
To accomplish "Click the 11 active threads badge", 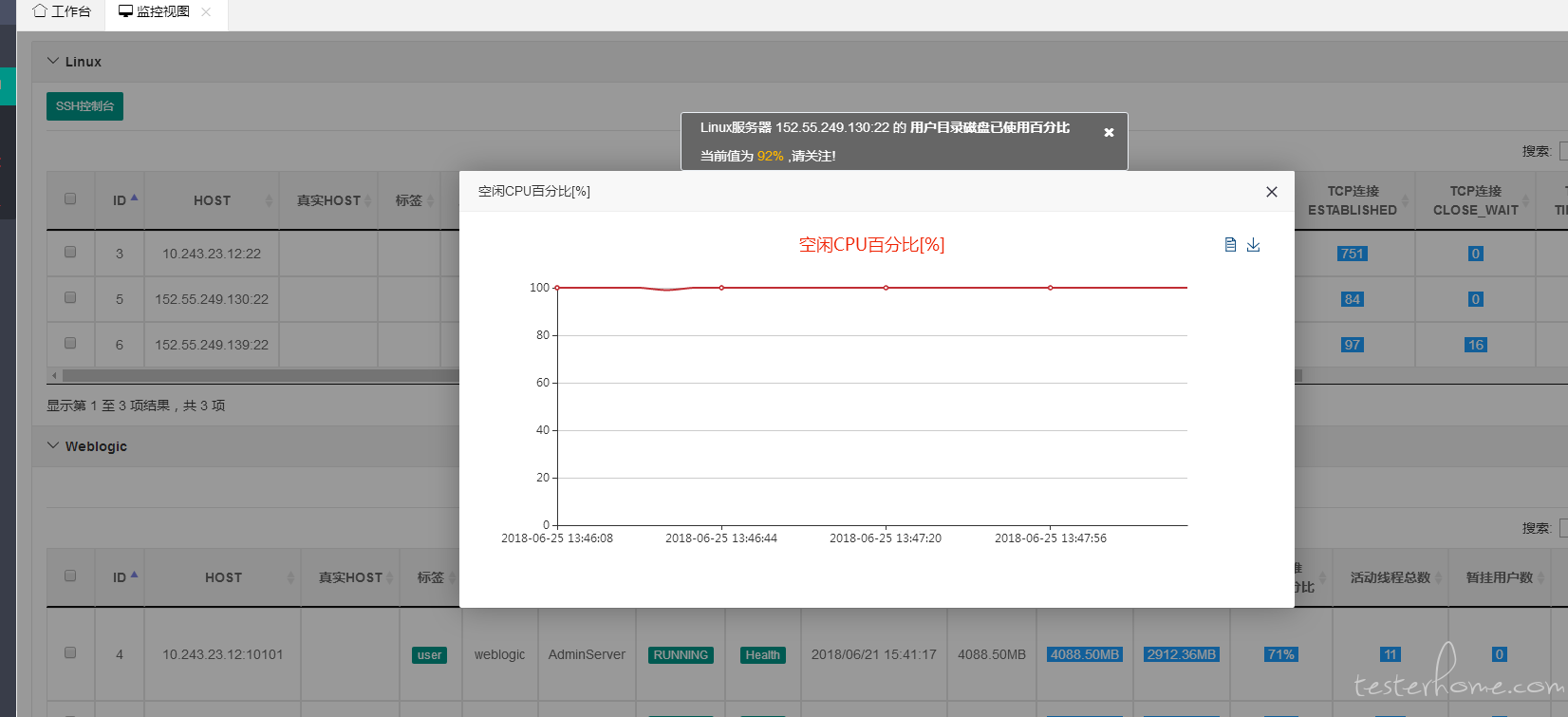I will [1390, 654].
